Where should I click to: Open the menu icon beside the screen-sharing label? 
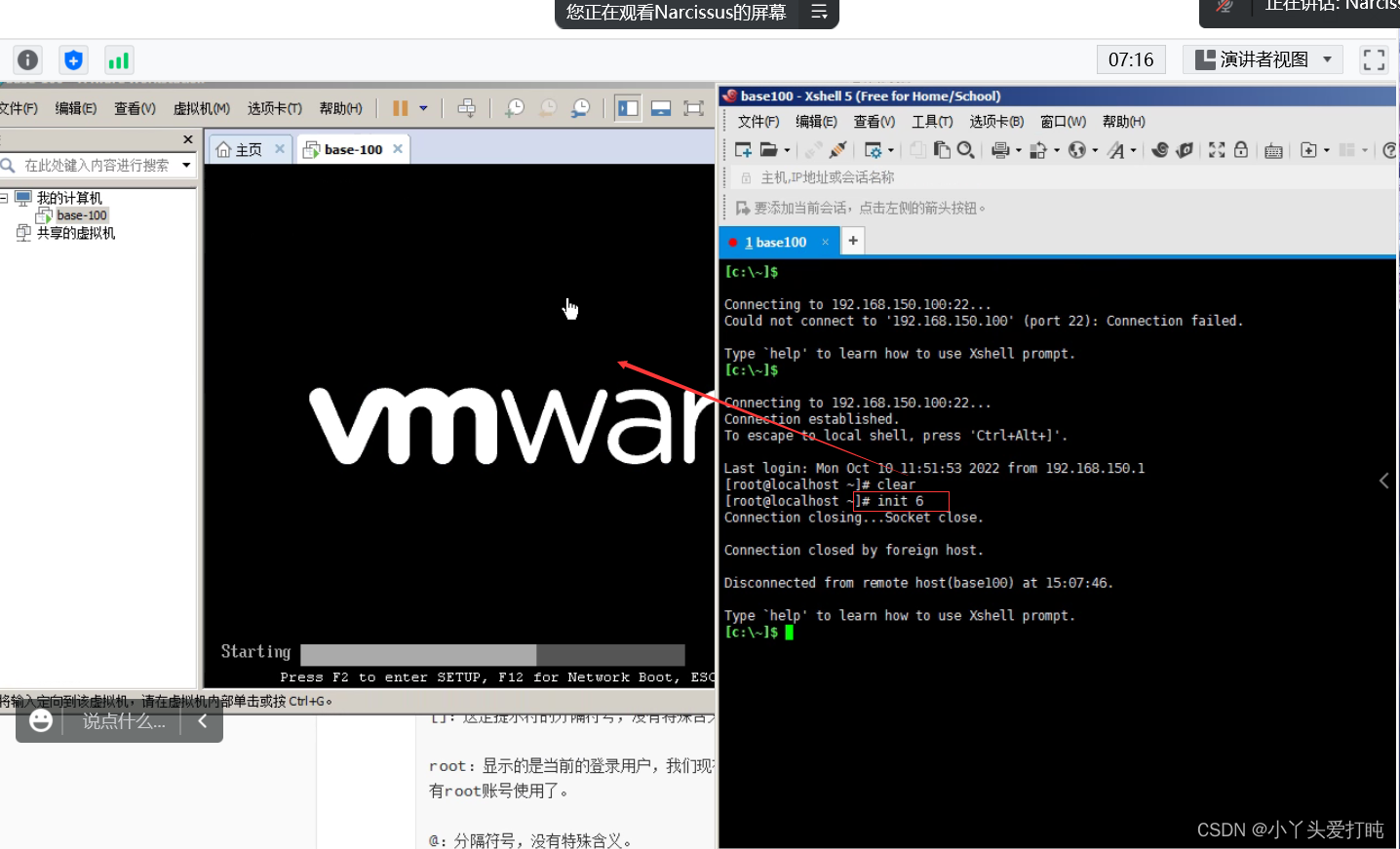tap(819, 12)
